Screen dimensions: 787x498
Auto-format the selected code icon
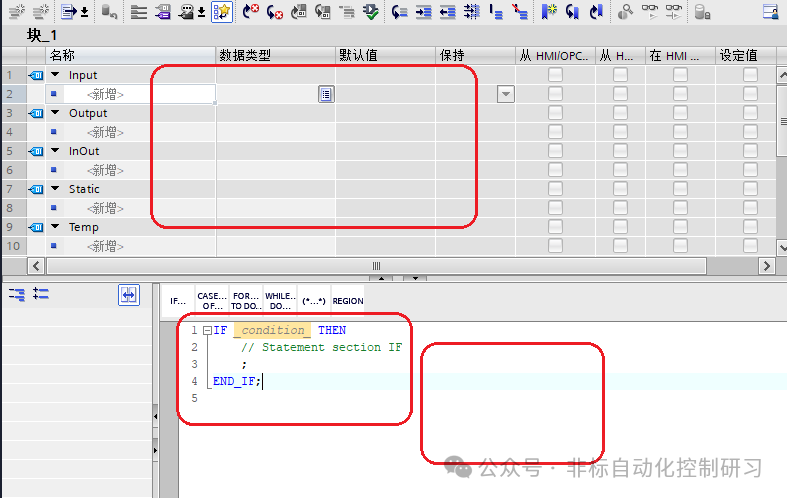(472, 12)
